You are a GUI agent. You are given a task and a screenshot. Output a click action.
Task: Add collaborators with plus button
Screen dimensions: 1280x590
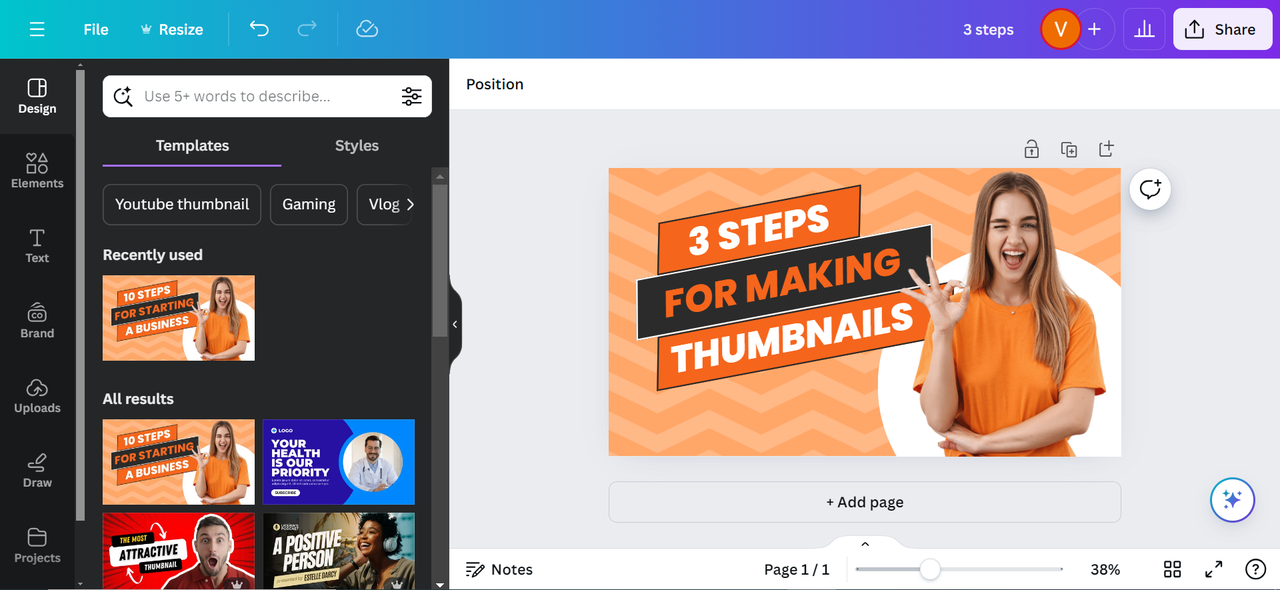(1095, 29)
